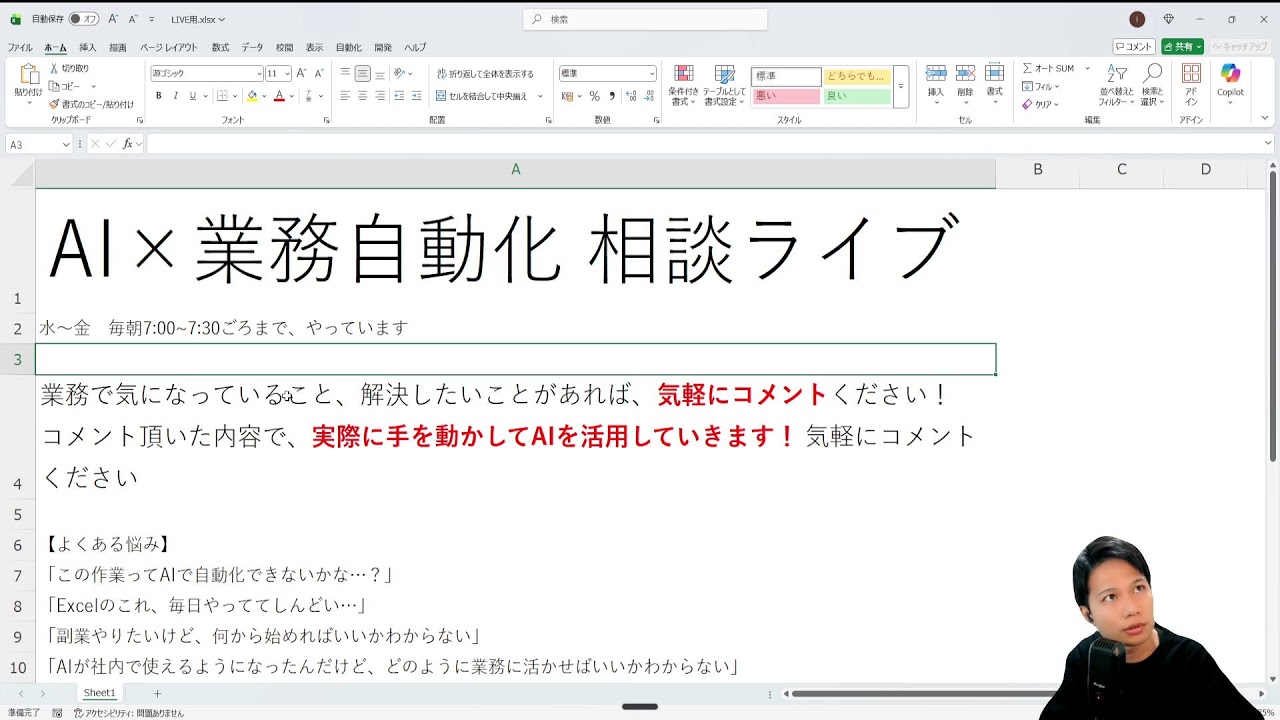Apply bold formatting with the B icon
The width and height of the screenshot is (1280, 720).
point(158,96)
